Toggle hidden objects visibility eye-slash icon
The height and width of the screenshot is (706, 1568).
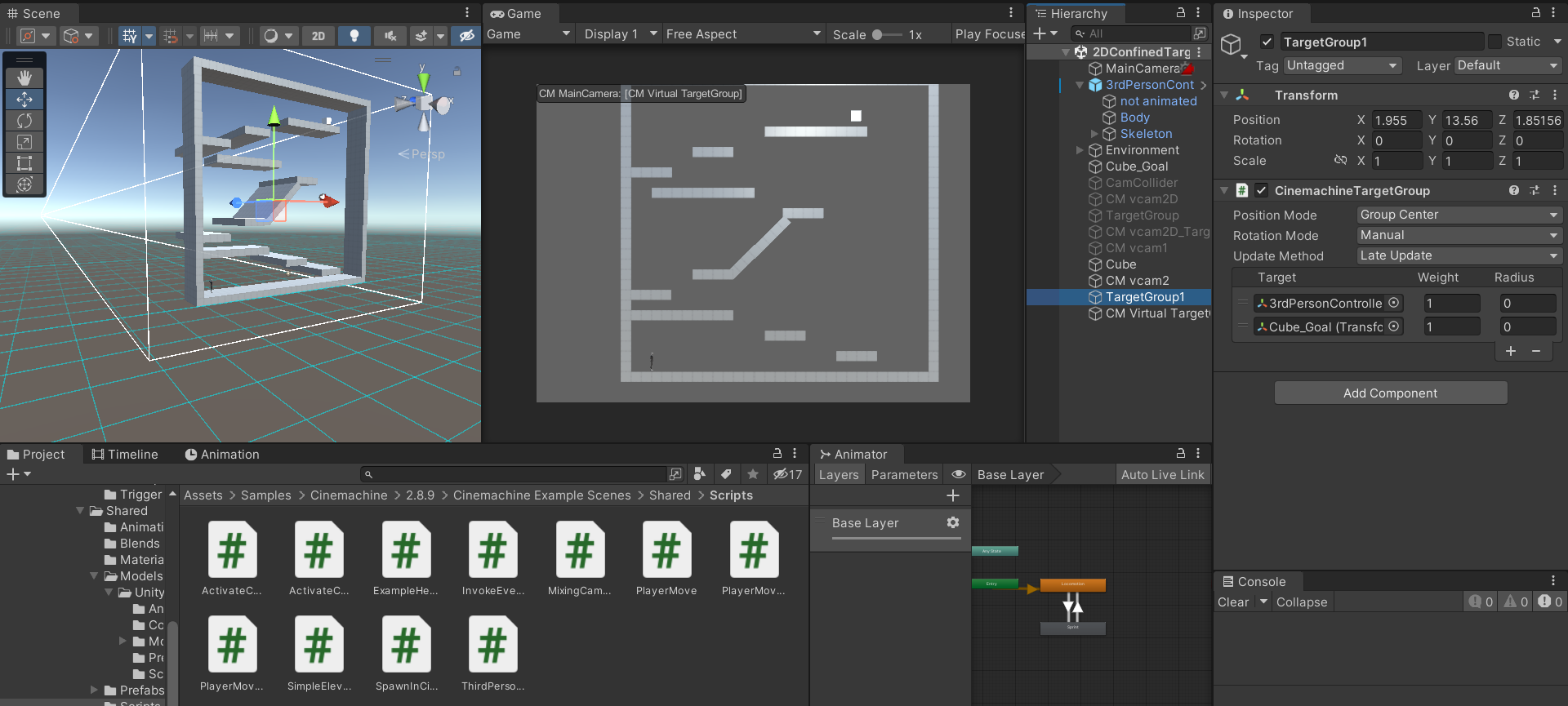(466, 36)
